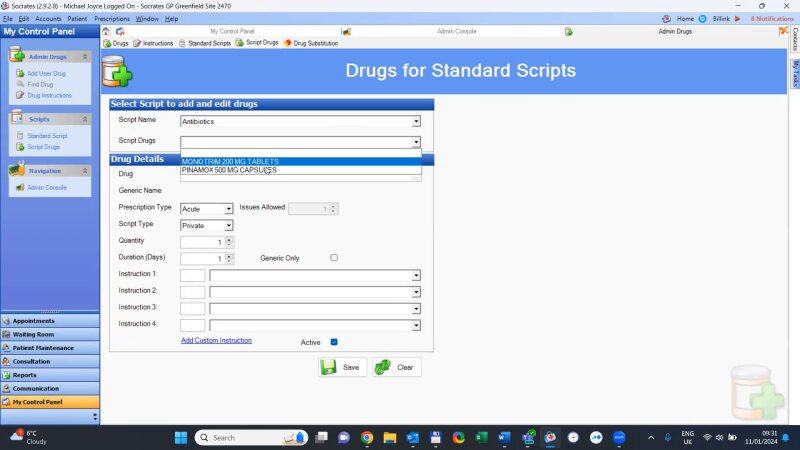This screenshot has width=800, height=450.
Task: Open the Prescriptions menu
Action: tap(111, 19)
